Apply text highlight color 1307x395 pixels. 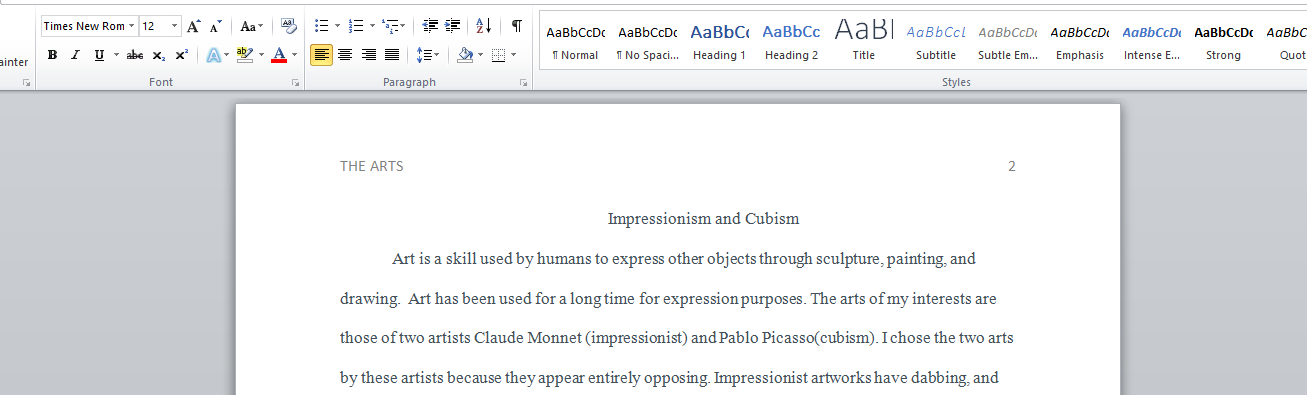point(244,55)
